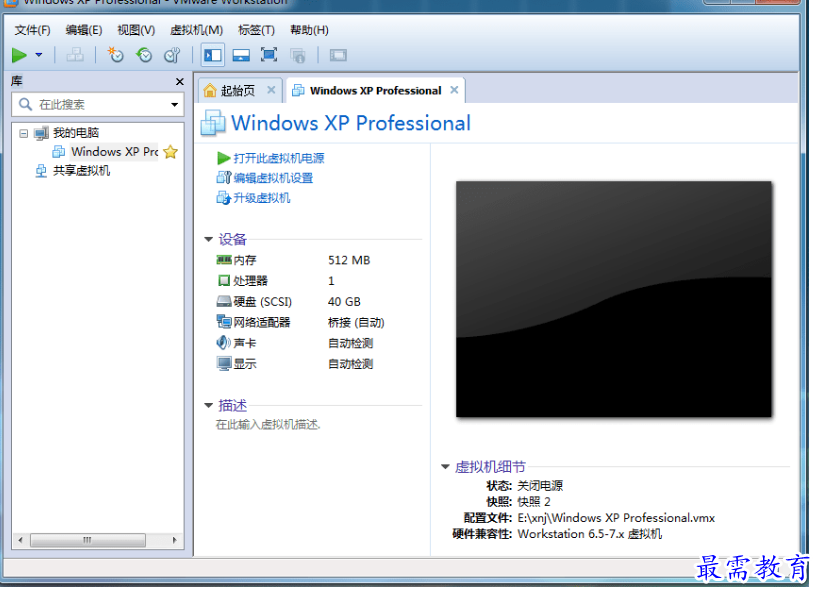Click the 快照 2 snapshot value
The image size is (818, 599).
click(534, 502)
